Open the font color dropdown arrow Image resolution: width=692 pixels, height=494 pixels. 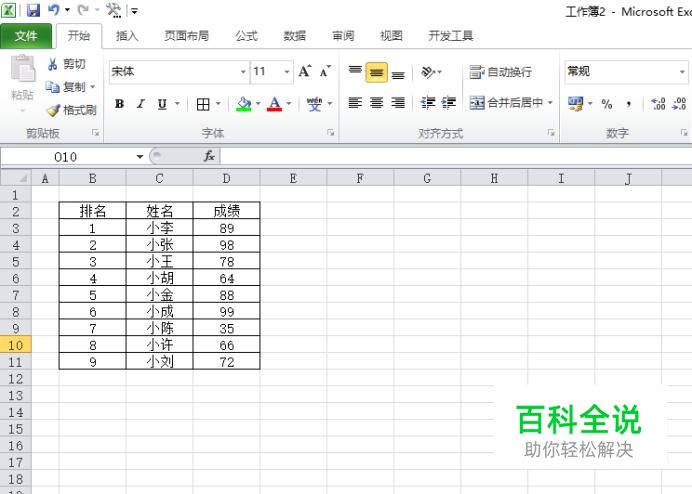coord(289,104)
